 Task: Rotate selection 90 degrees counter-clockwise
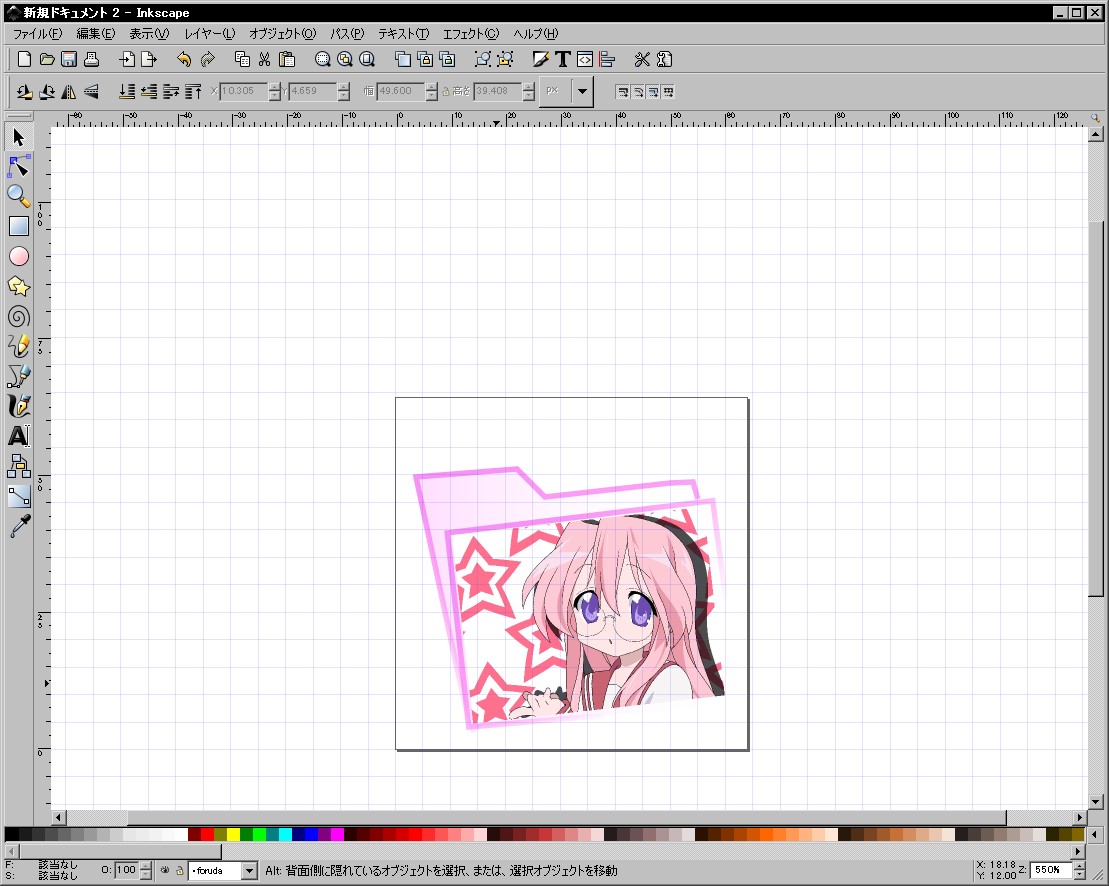pos(25,91)
